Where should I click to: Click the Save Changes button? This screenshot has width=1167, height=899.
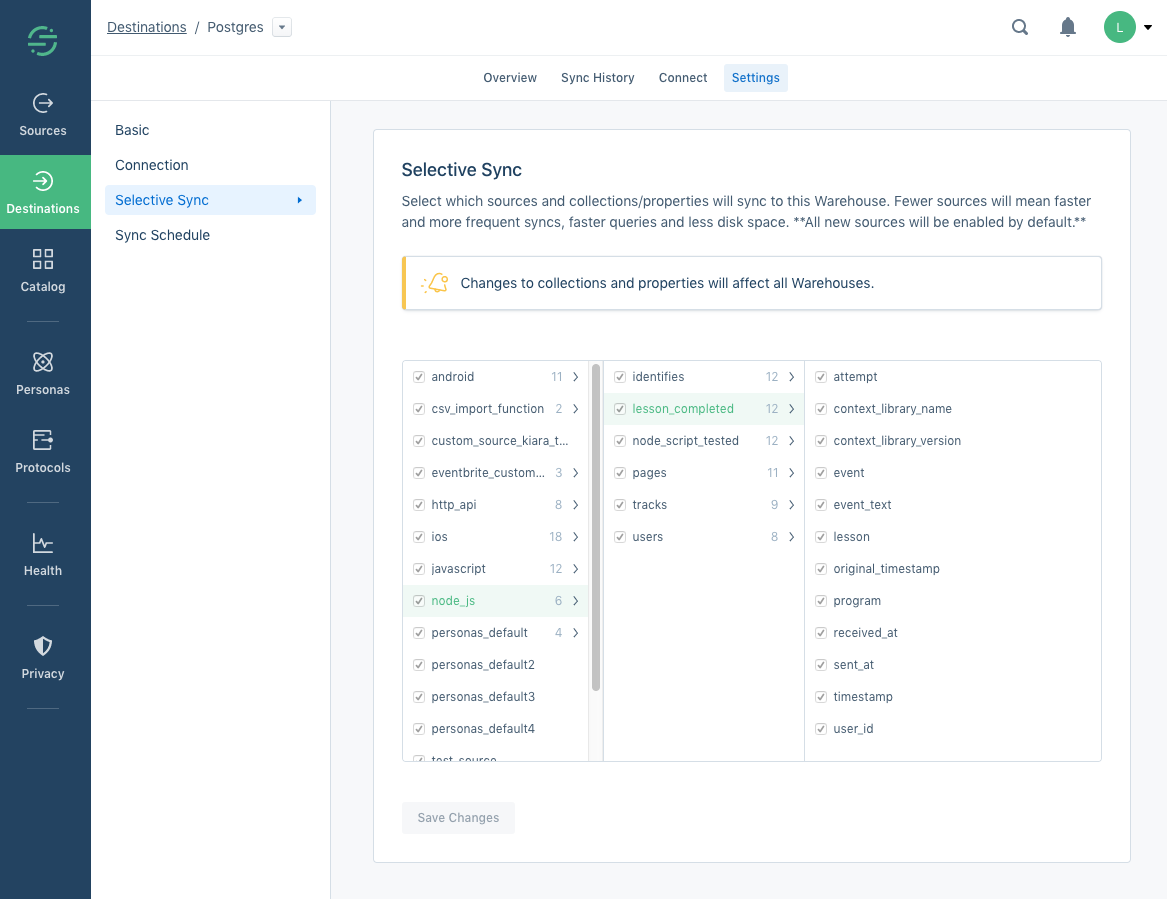tap(458, 818)
